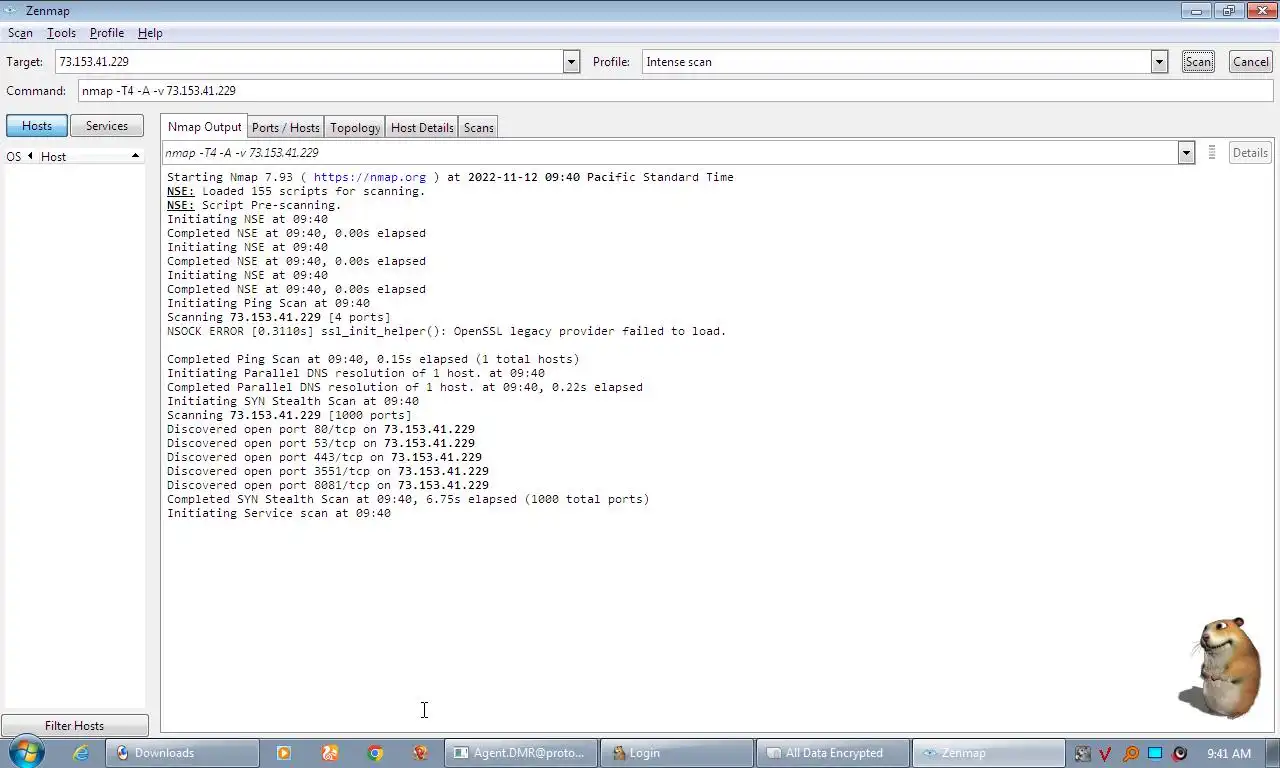Click the cyan monitor icon in the system tray
The width and height of the screenshot is (1280, 768).
[1155, 753]
